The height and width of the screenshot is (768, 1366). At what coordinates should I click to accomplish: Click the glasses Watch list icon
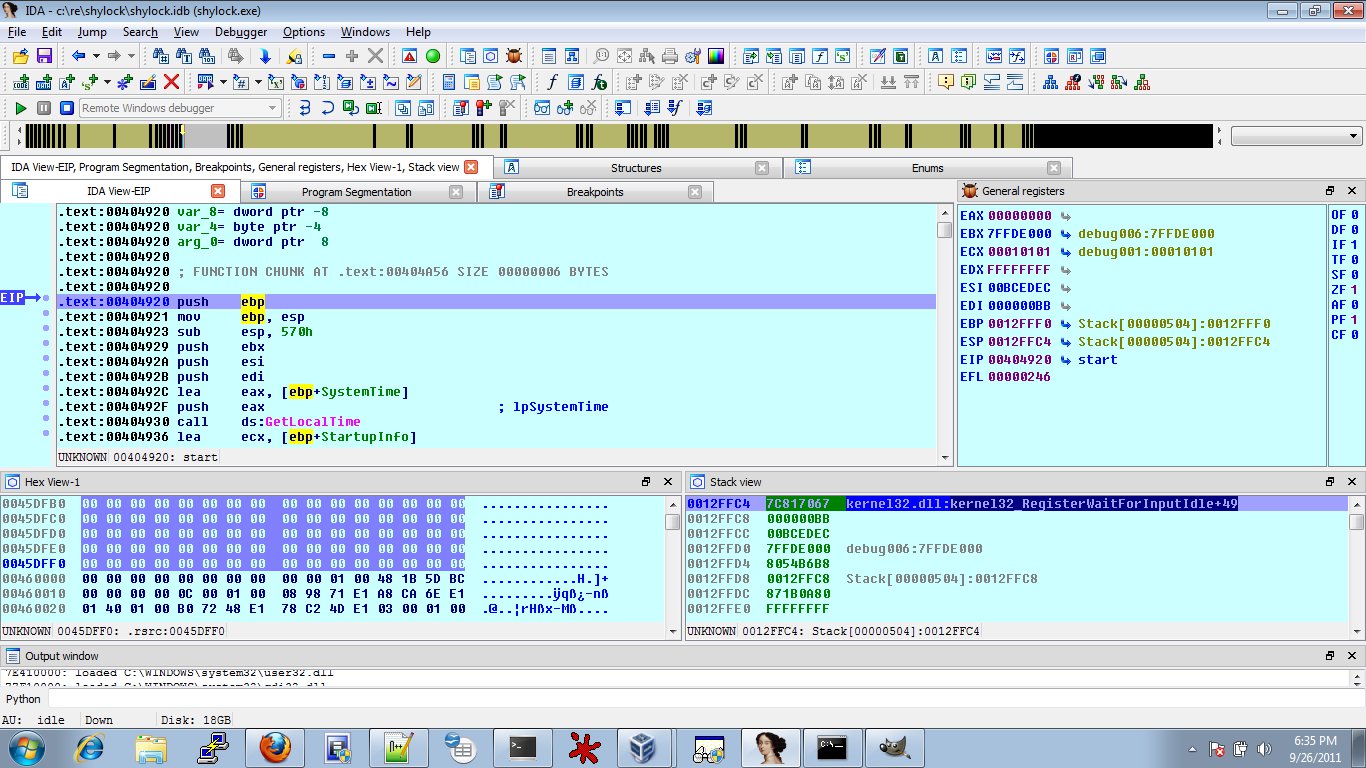tap(541, 108)
